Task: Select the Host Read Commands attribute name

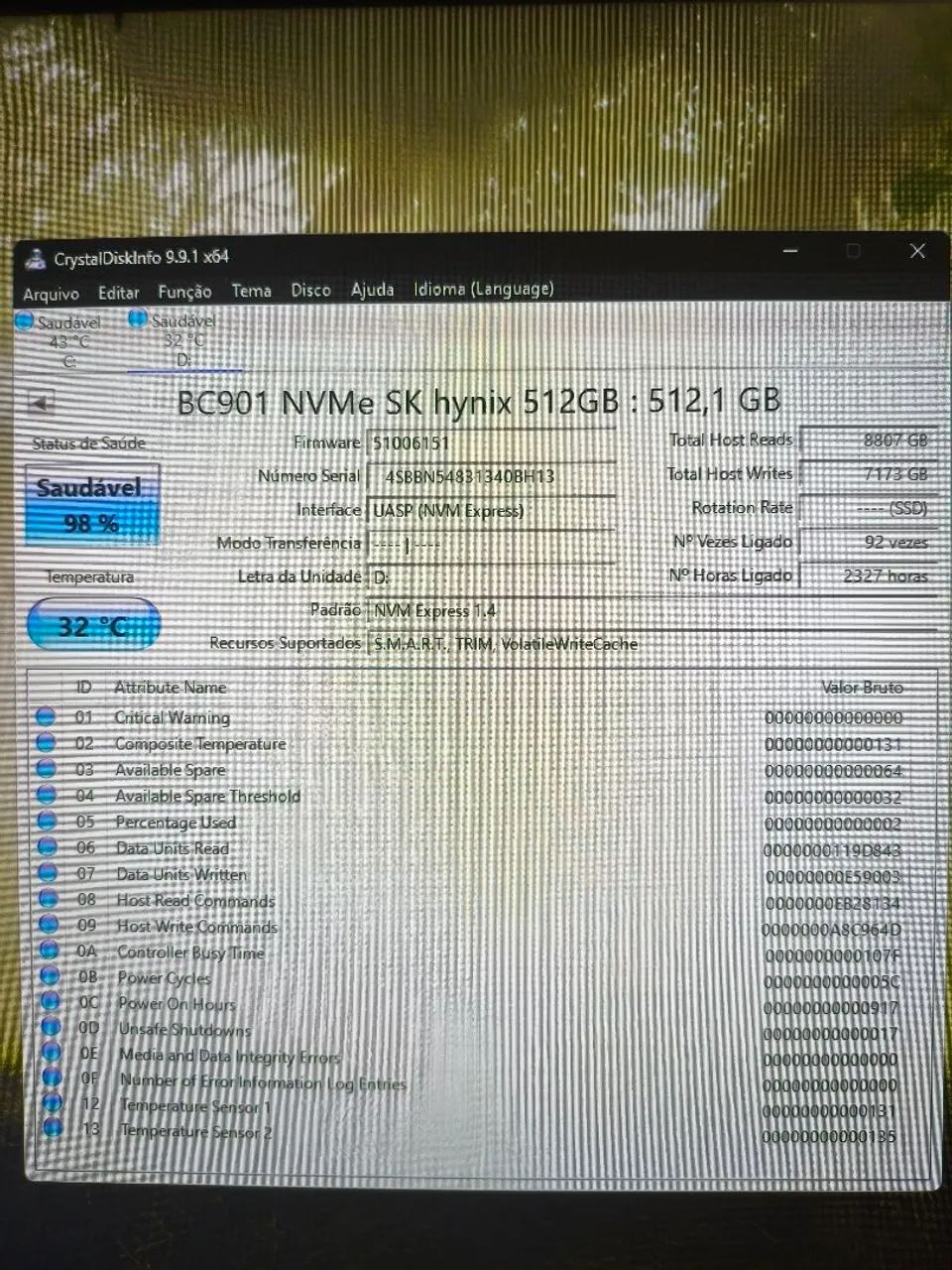Action: tap(196, 901)
